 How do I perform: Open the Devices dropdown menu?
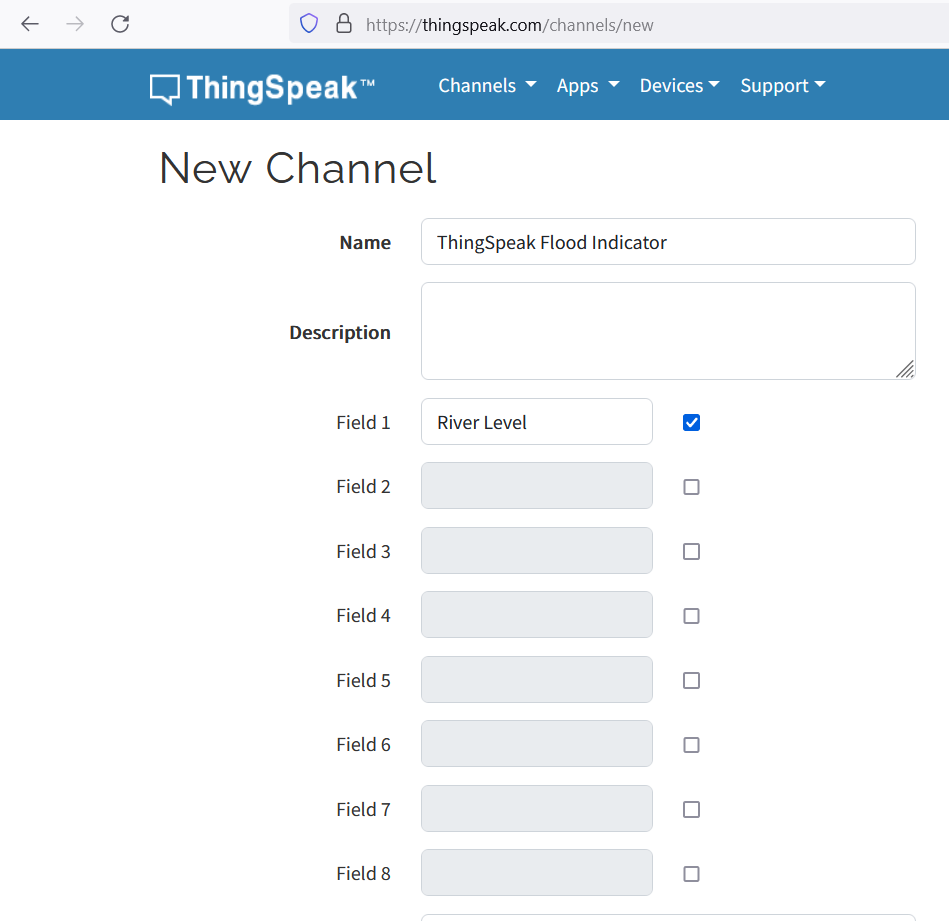(680, 86)
